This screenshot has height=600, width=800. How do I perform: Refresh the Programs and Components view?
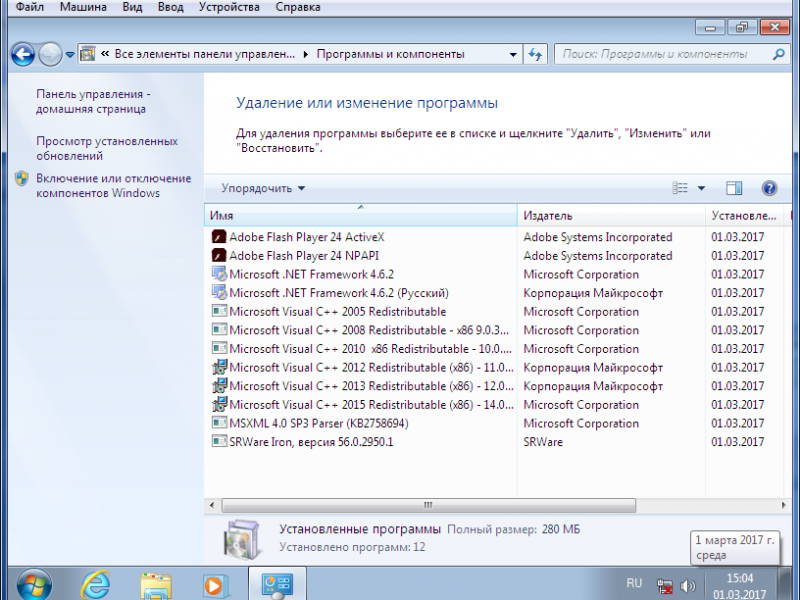point(535,54)
